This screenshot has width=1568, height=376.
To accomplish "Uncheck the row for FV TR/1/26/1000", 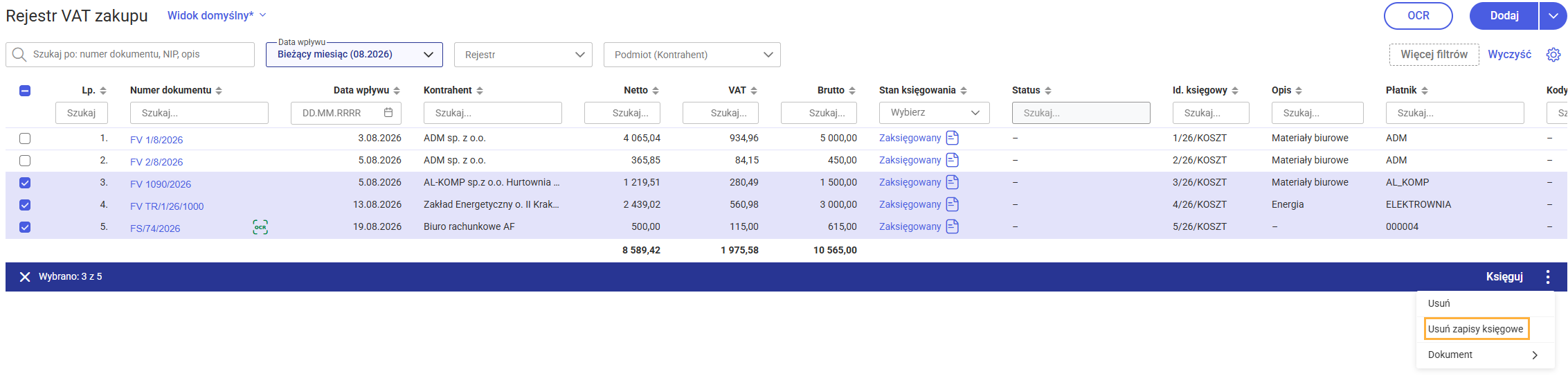I will 25,205.
